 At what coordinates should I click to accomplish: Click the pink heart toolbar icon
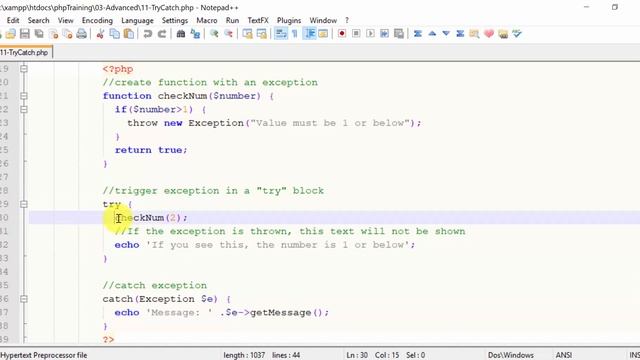(x=489, y=34)
